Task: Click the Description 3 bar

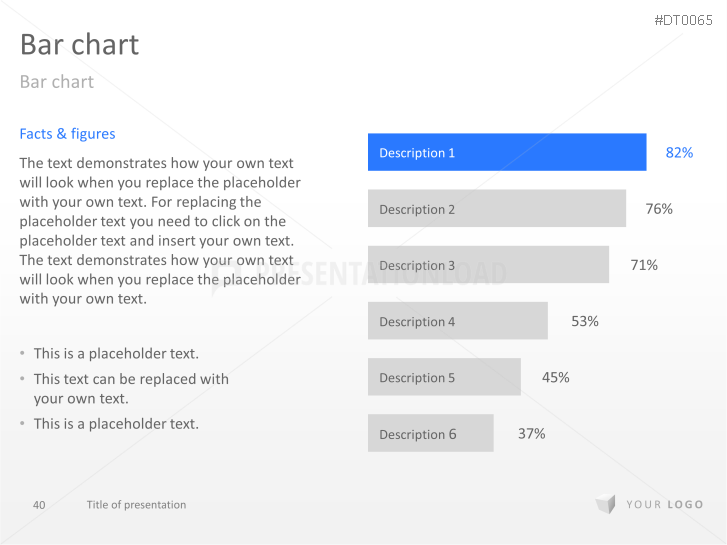Action: coord(488,265)
